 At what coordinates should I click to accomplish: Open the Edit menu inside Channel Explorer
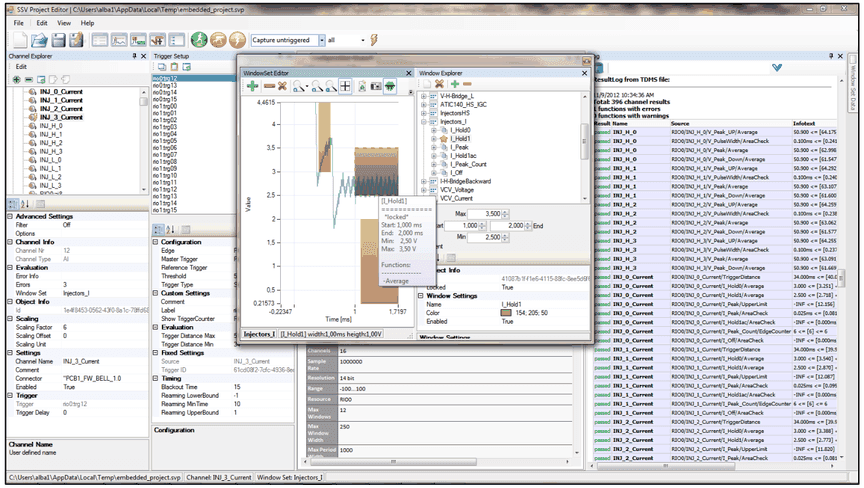pyautogui.click(x=21, y=67)
